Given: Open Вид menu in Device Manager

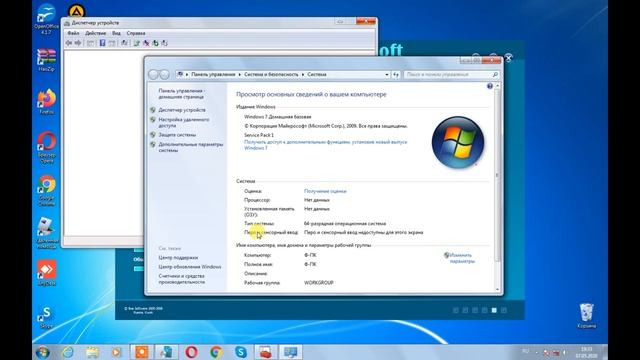Looking at the screenshot, I should coord(116,33).
